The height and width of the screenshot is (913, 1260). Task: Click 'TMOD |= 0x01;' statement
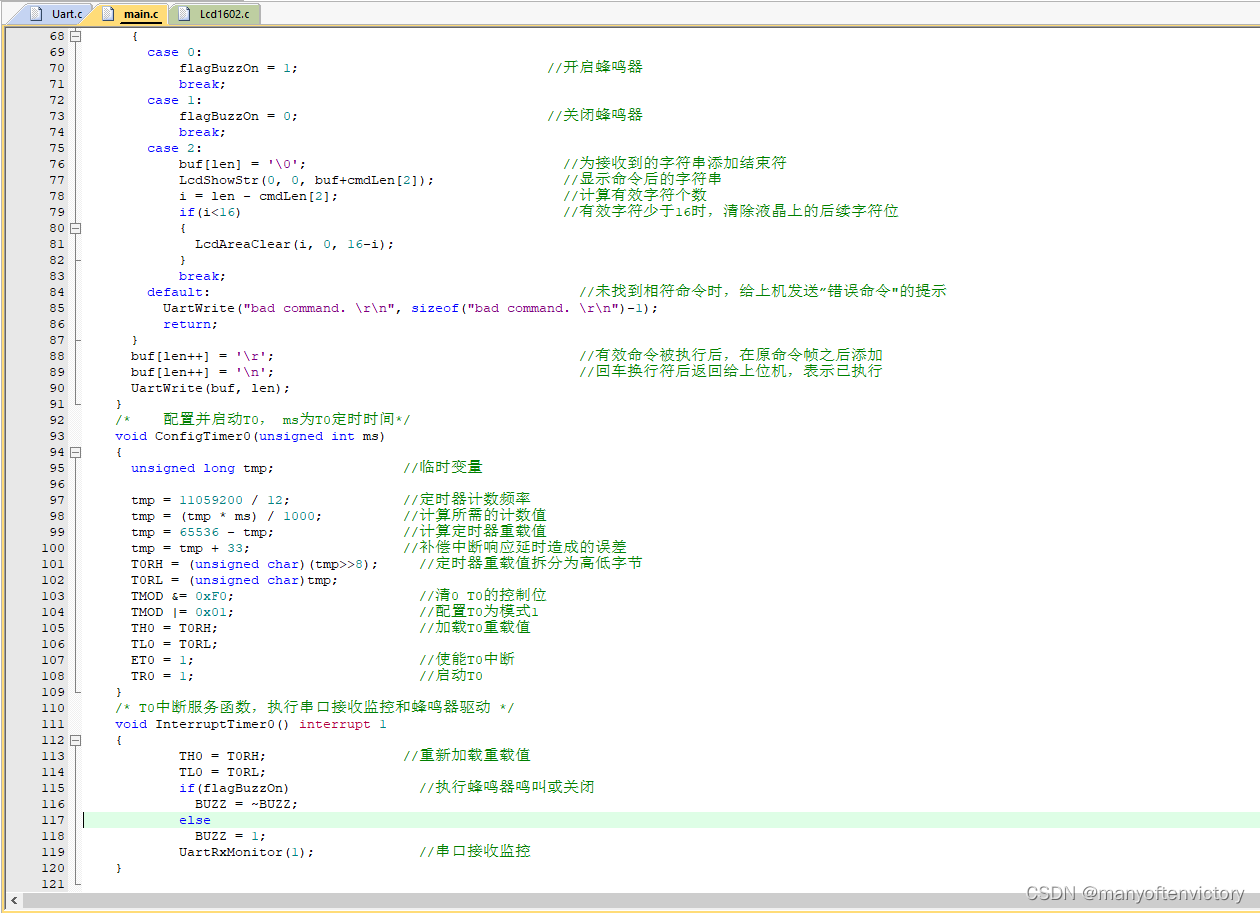pyautogui.click(x=182, y=612)
